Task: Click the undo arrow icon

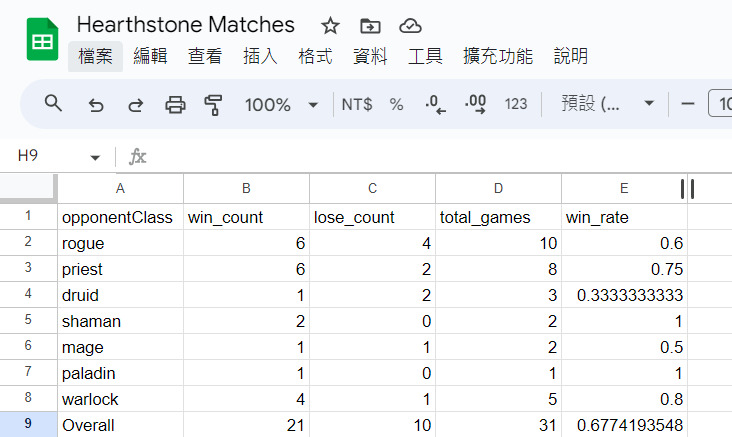Action: pyautogui.click(x=96, y=104)
